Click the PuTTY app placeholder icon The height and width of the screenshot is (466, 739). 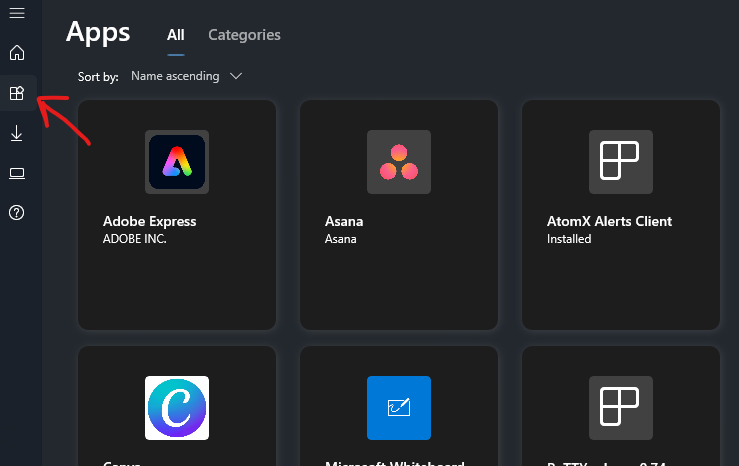click(621, 408)
